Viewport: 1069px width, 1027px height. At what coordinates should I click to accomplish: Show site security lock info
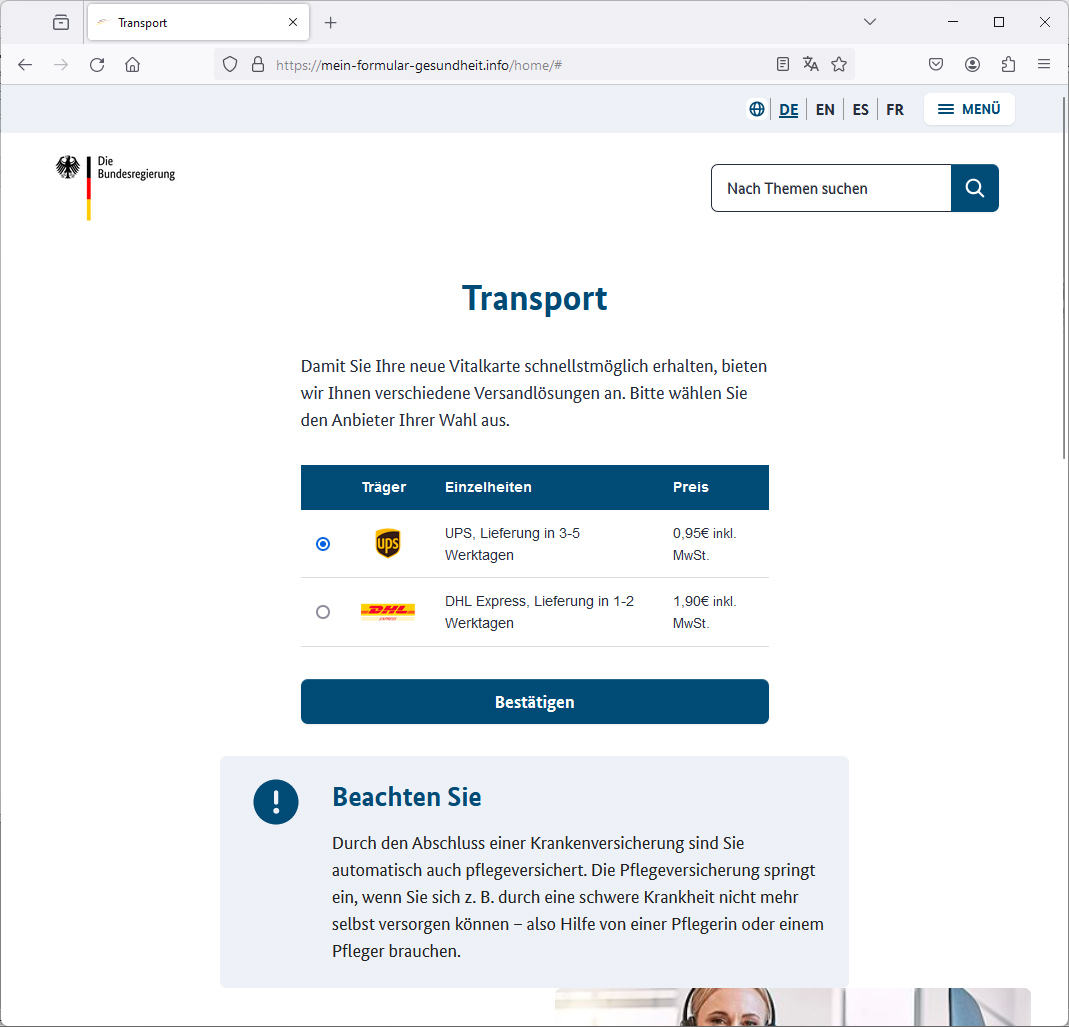(258, 65)
